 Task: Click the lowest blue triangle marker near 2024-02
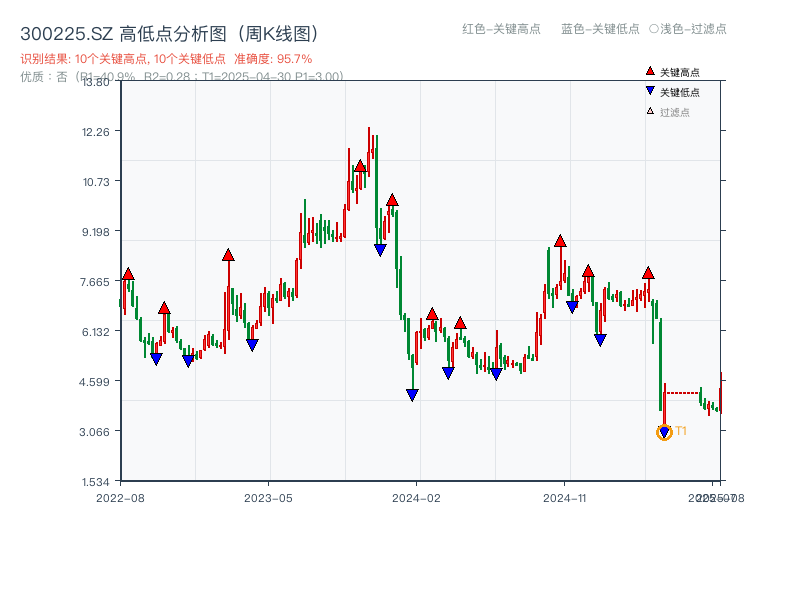412,394
